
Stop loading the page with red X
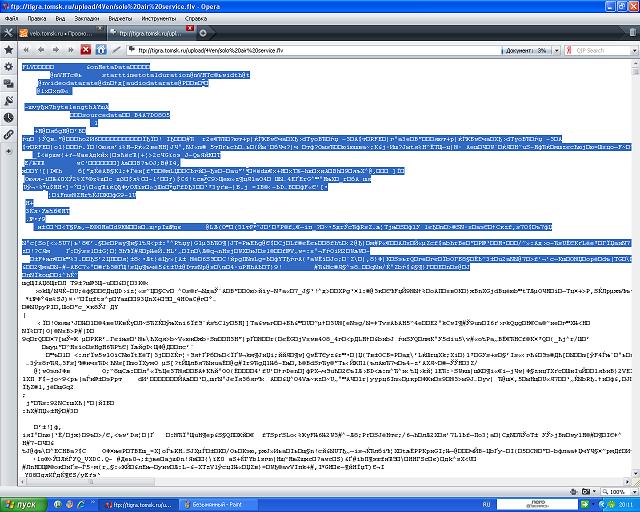coord(86,50)
